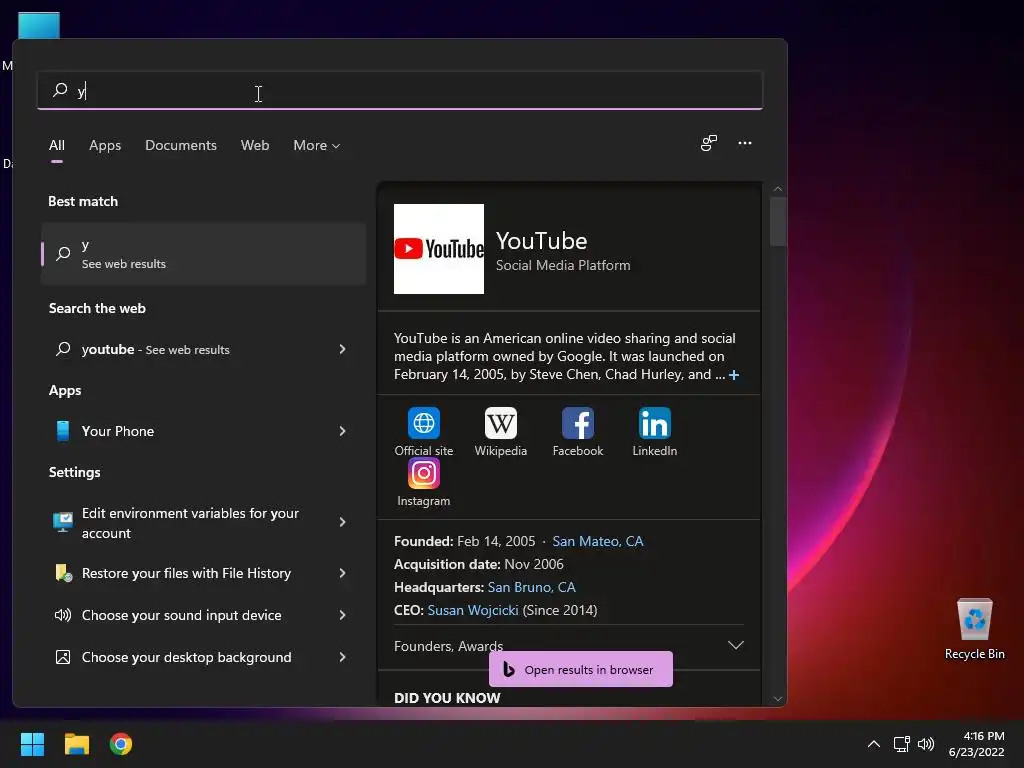Open the Wikipedia icon link

pyautogui.click(x=501, y=423)
